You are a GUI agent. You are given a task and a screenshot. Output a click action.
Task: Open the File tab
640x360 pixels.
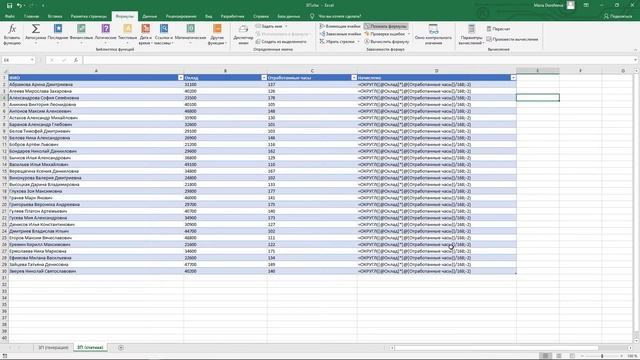[10, 16]
